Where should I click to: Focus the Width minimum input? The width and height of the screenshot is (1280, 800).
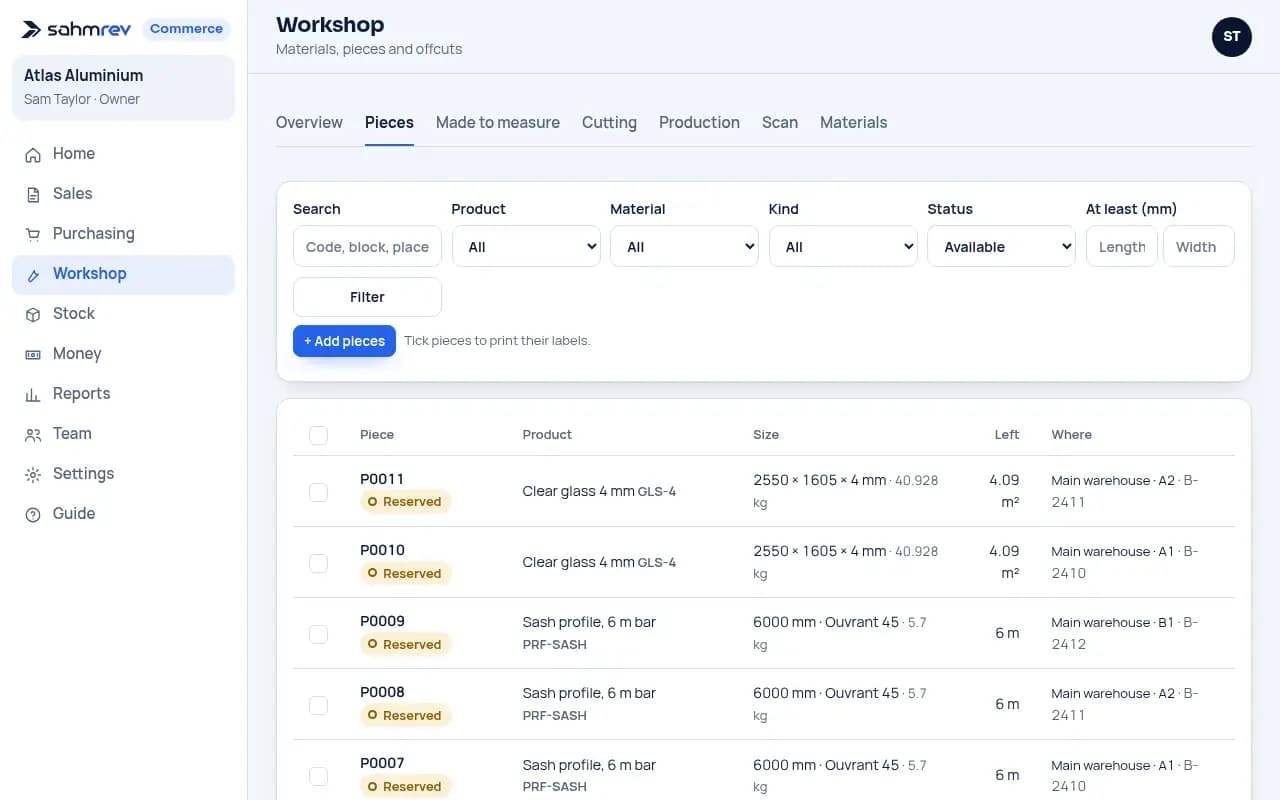click(x=1199, y=246)
